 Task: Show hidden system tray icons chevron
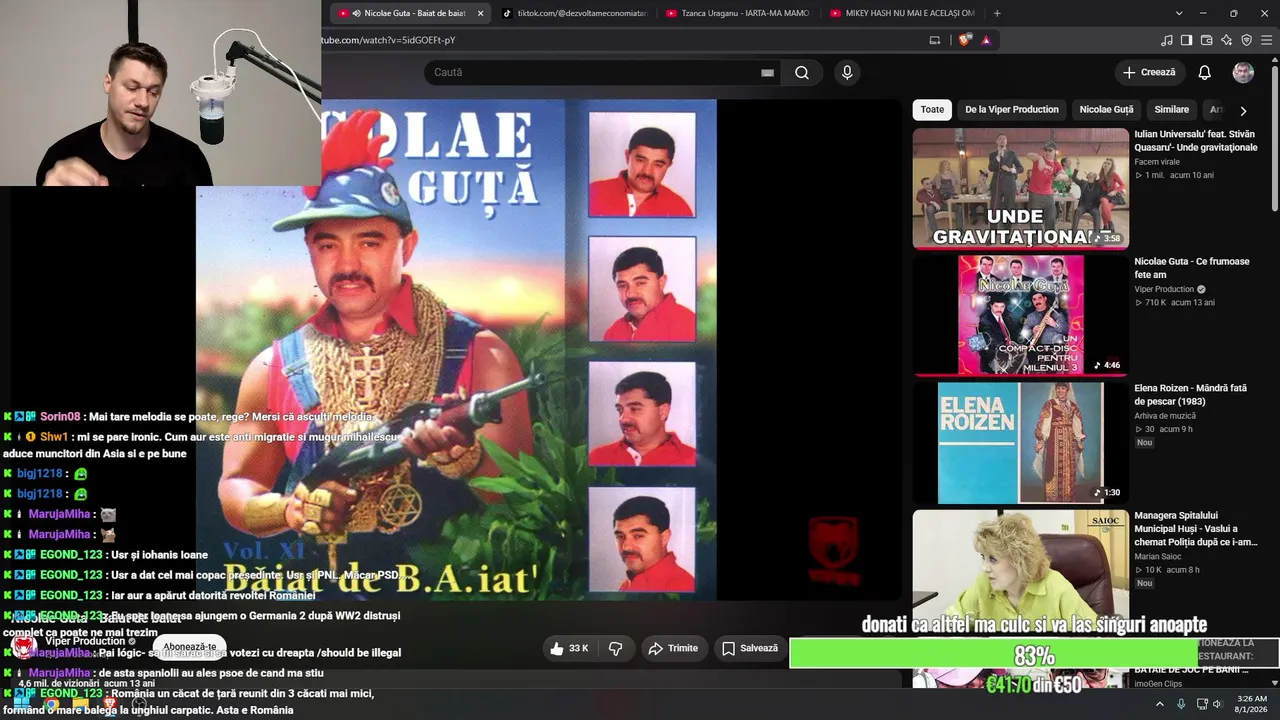pos(1160,703)
